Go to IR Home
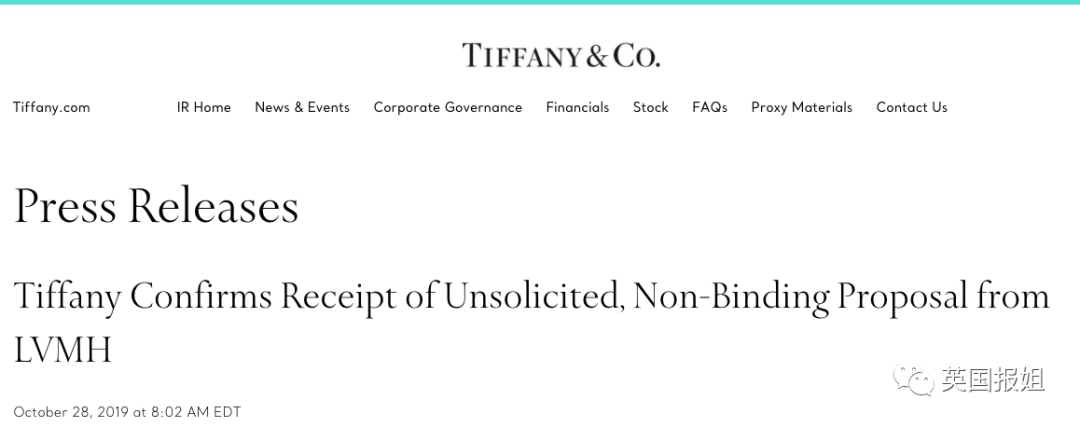 click(204, 107)
